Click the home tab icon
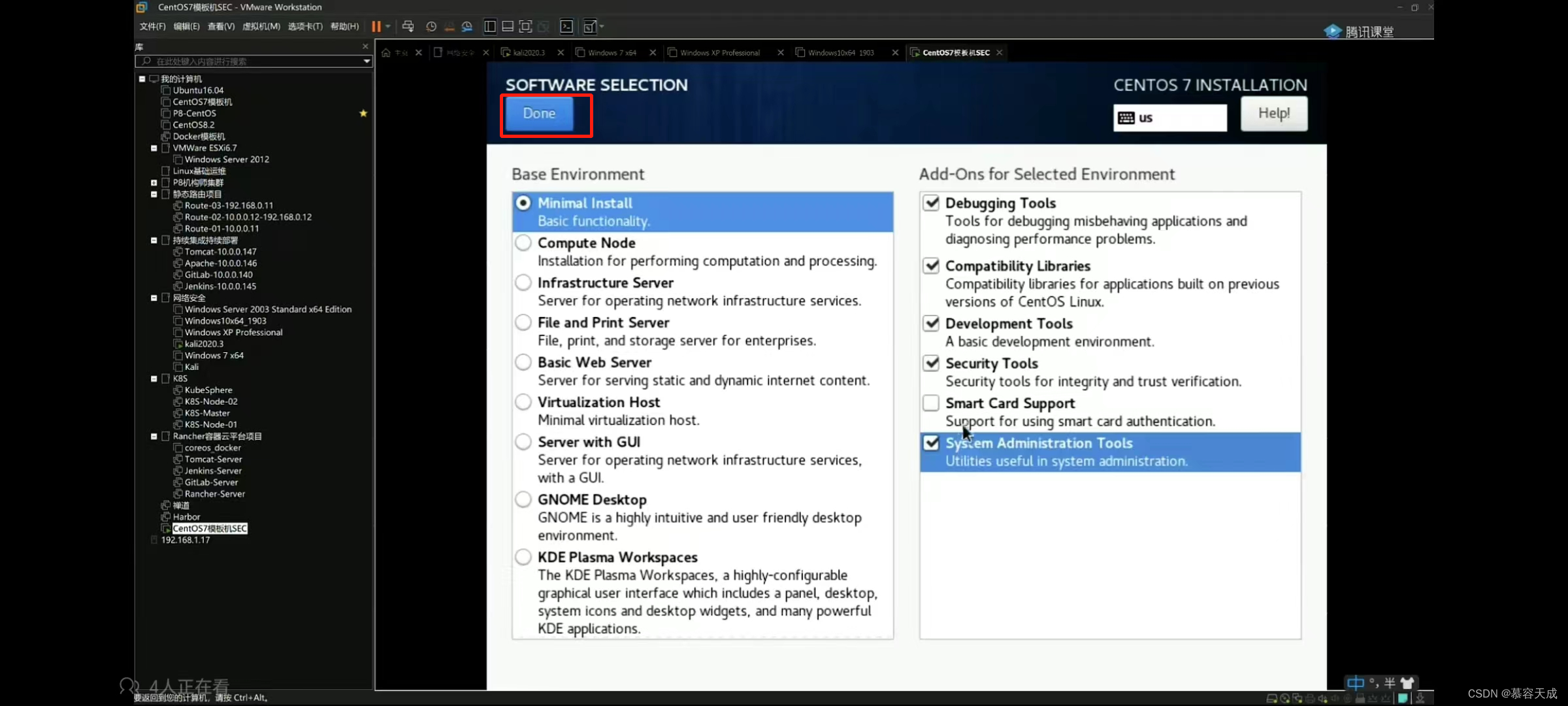Image resolution: width=1568 pixels, height=706 pixels. (x=386, y=53)
